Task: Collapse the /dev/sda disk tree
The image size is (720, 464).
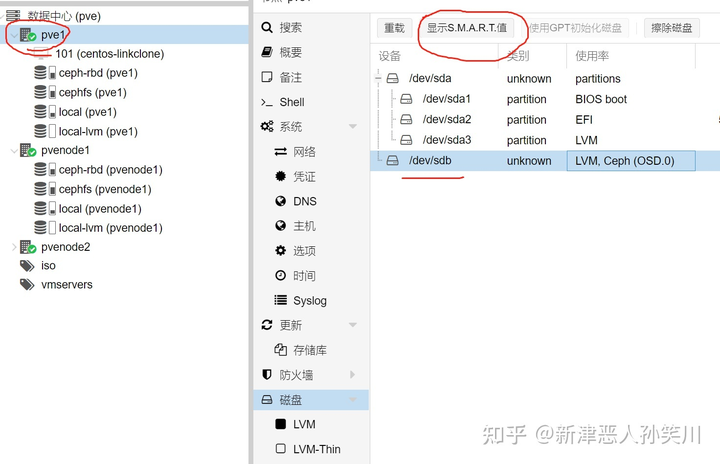Action: tap(378, 79)
